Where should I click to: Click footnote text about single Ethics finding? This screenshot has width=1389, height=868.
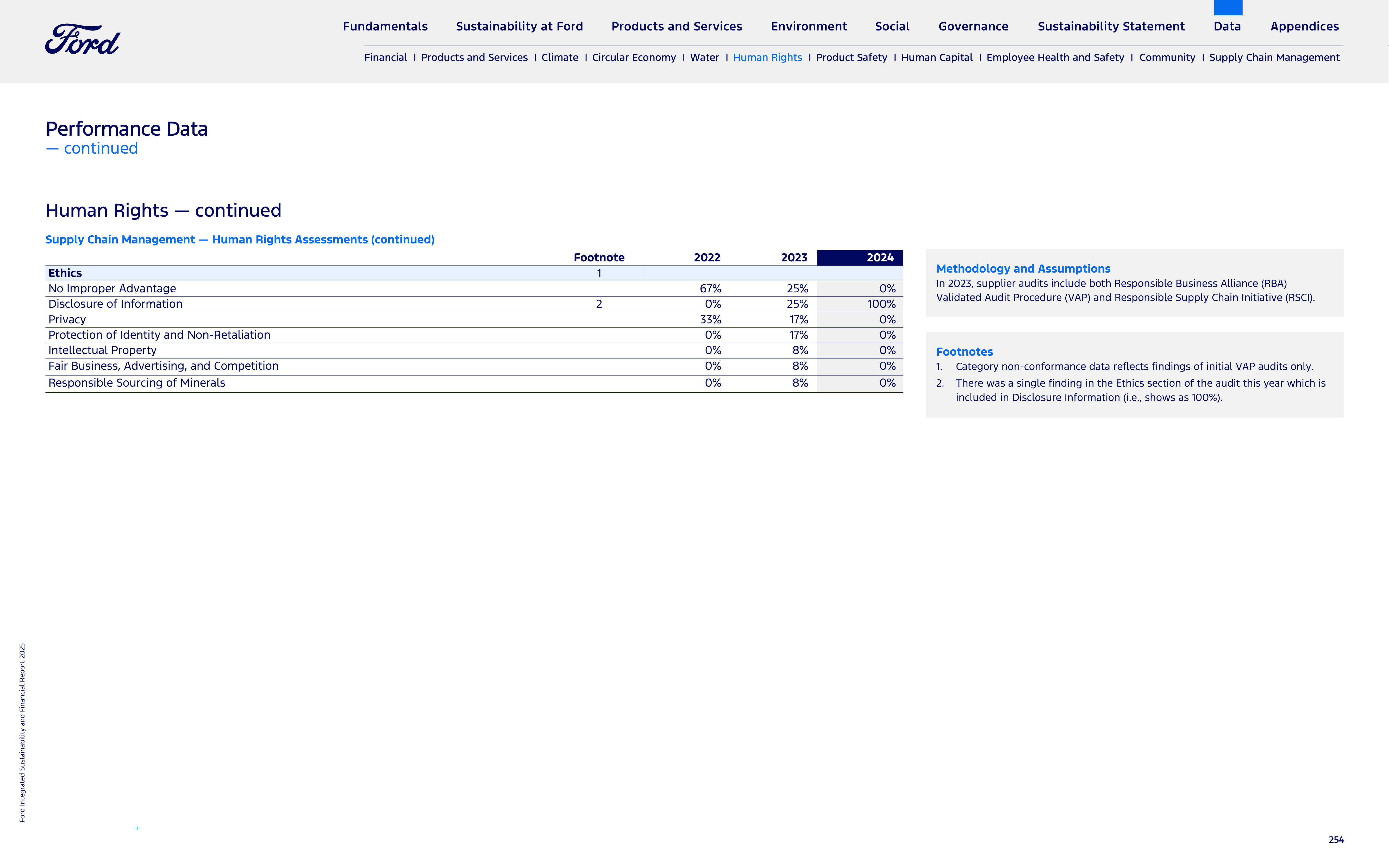1140,390
